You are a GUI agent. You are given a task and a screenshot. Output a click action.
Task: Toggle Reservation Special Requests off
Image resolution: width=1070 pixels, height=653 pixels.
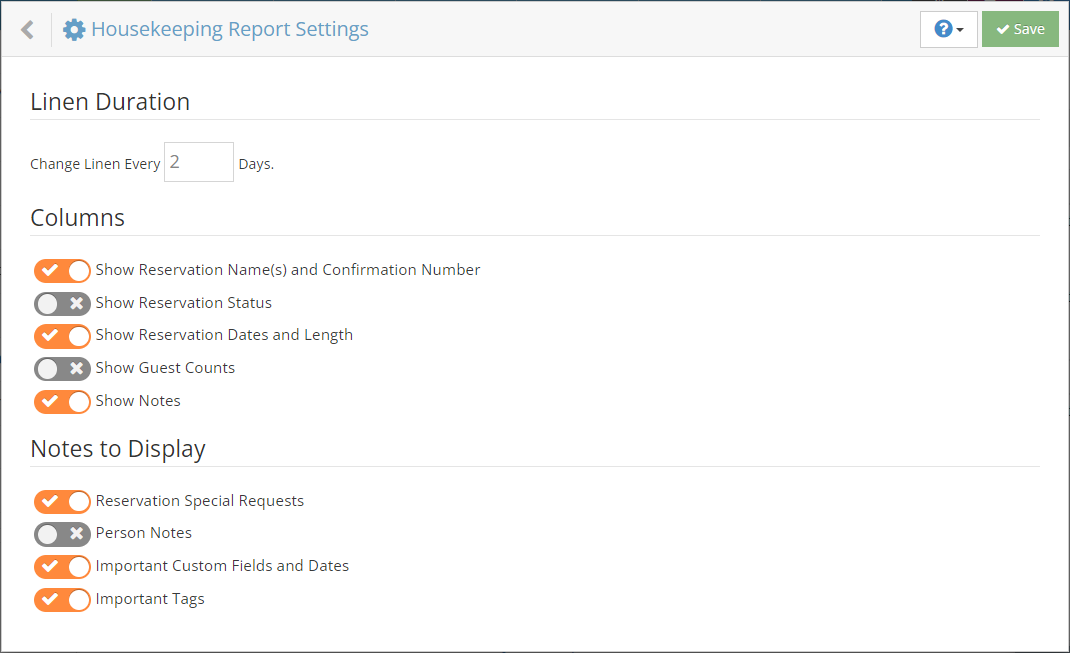coord(62,501)
